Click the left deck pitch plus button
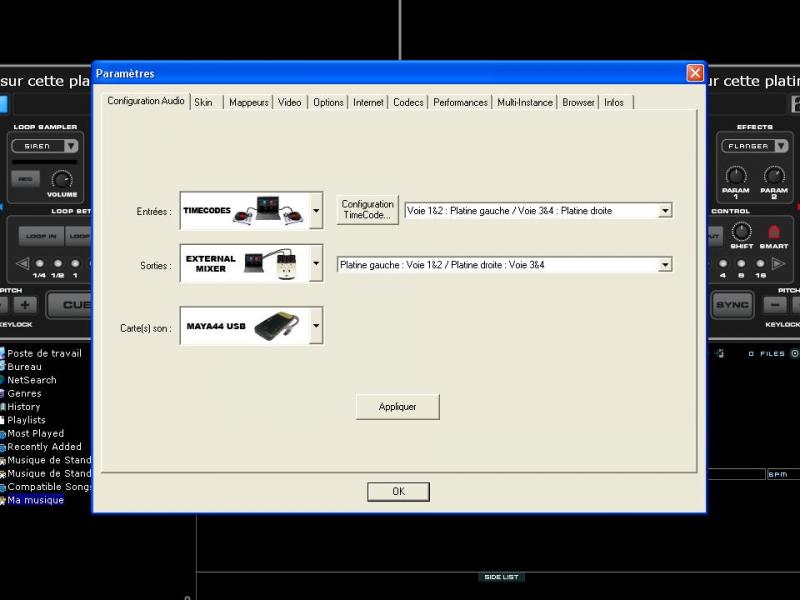This screenshot has height=600, width=800. 24,305
